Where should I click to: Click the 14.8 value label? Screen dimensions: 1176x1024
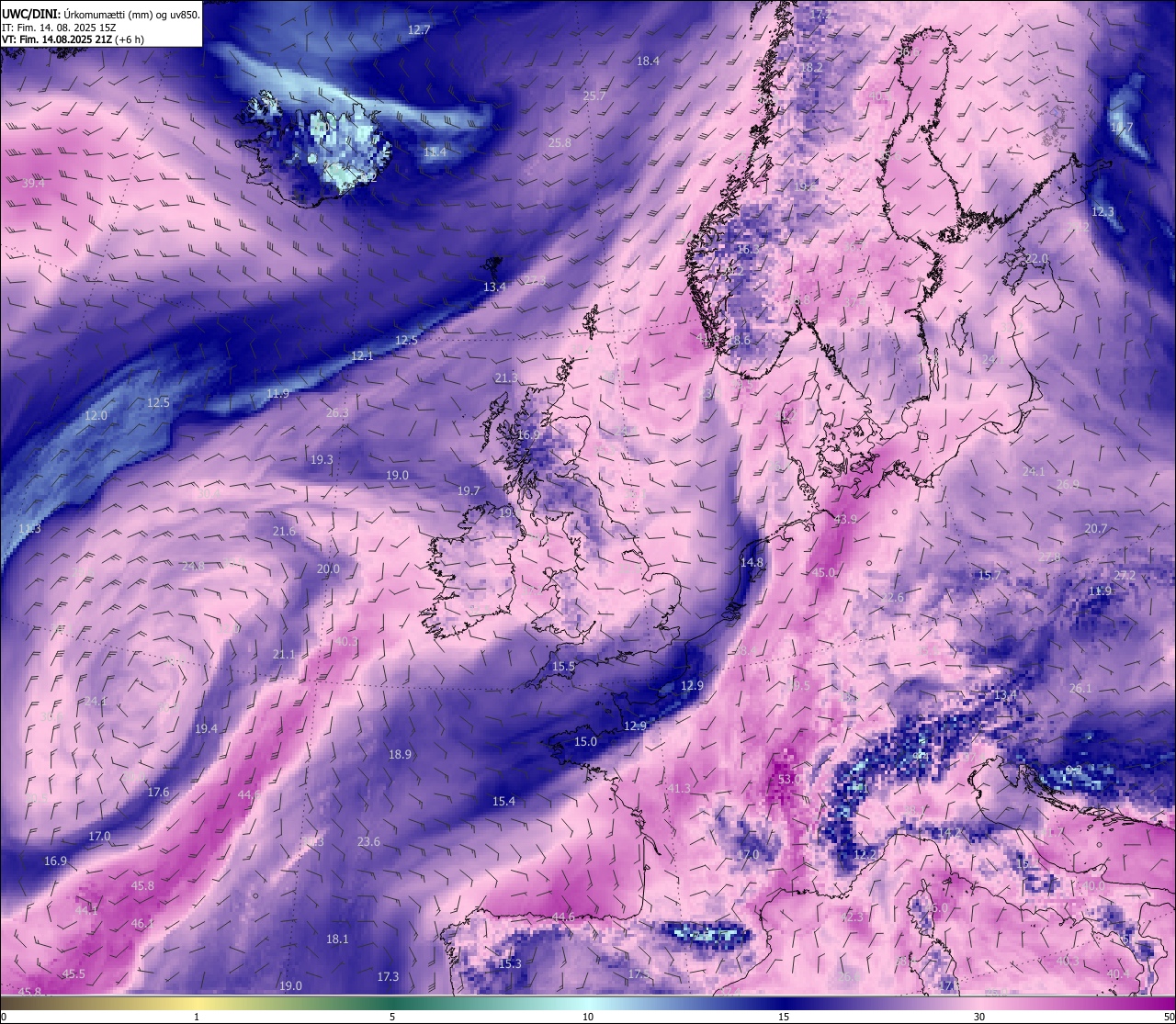[x=752, y=562]
